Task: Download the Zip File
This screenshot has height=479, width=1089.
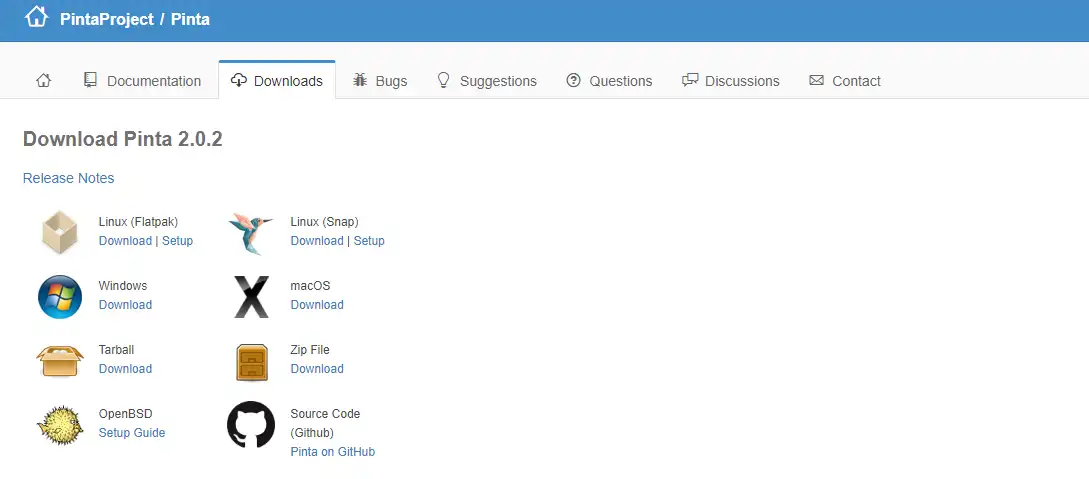Action: click(x=317, y=369)
